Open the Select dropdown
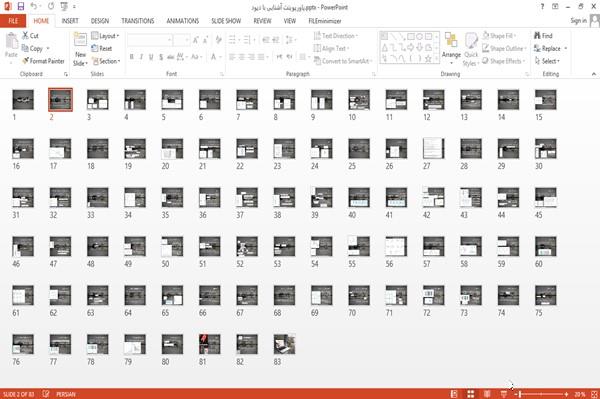 pos(547,61)
